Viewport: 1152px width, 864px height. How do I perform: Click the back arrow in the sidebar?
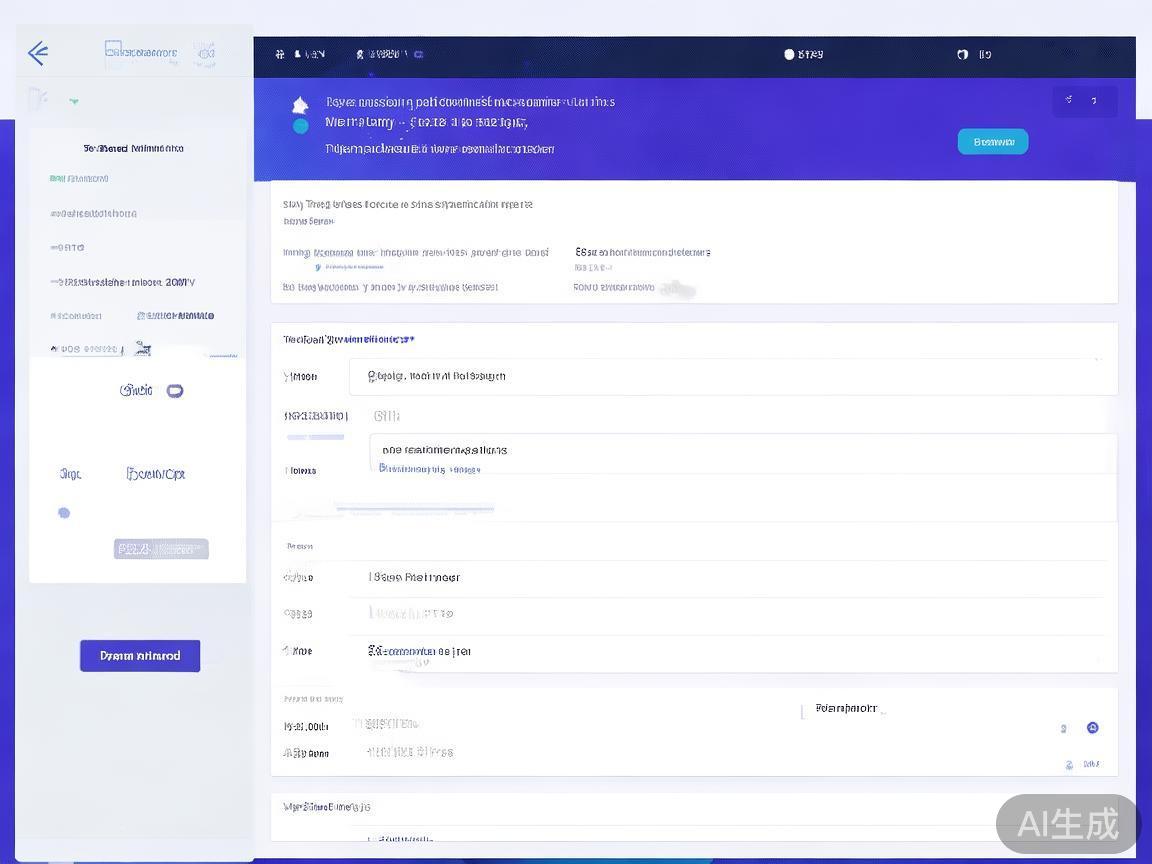[38, 53]
